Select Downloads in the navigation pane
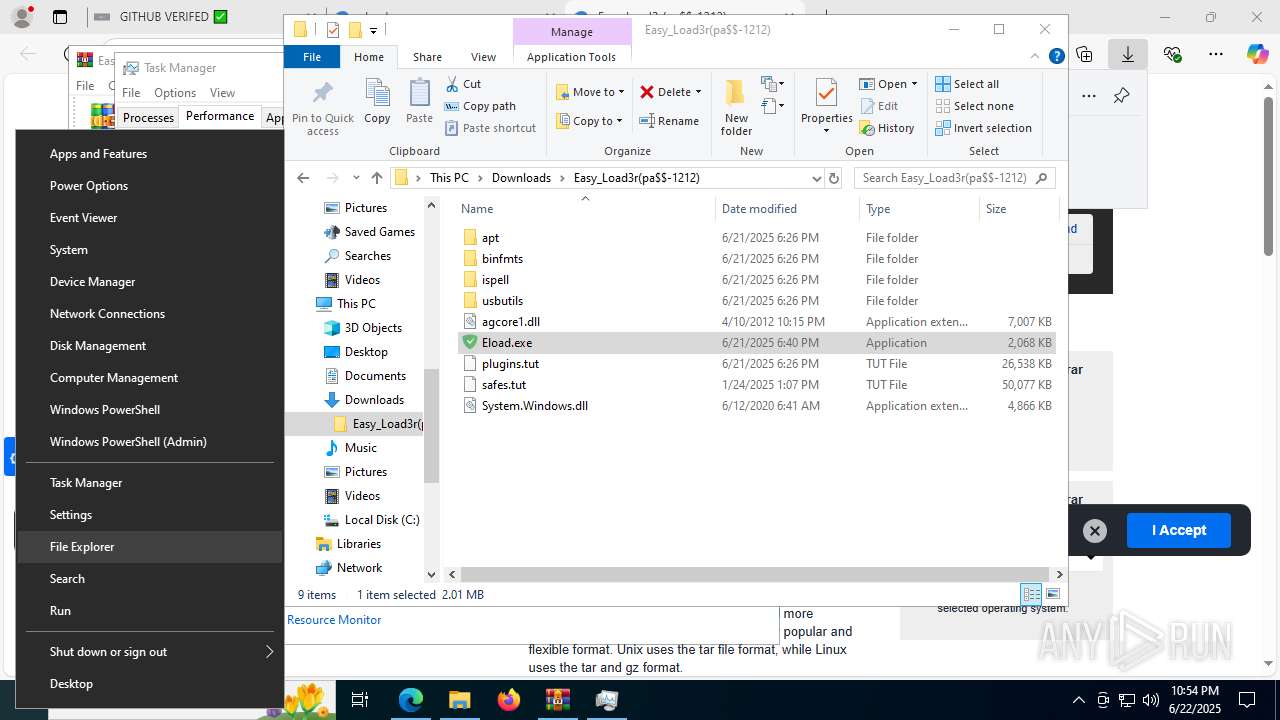This screenshot has height=720, width=1280. pyautogui.click(x=364, y=400)
